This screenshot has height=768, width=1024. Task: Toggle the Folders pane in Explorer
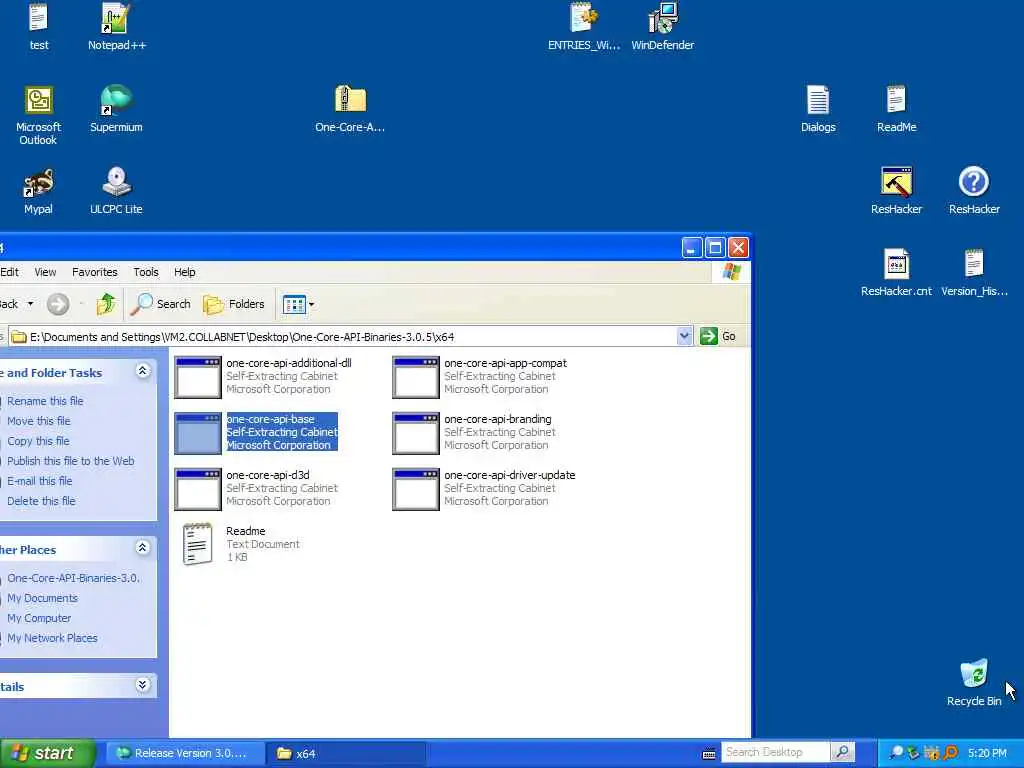(x=234, y=304)
